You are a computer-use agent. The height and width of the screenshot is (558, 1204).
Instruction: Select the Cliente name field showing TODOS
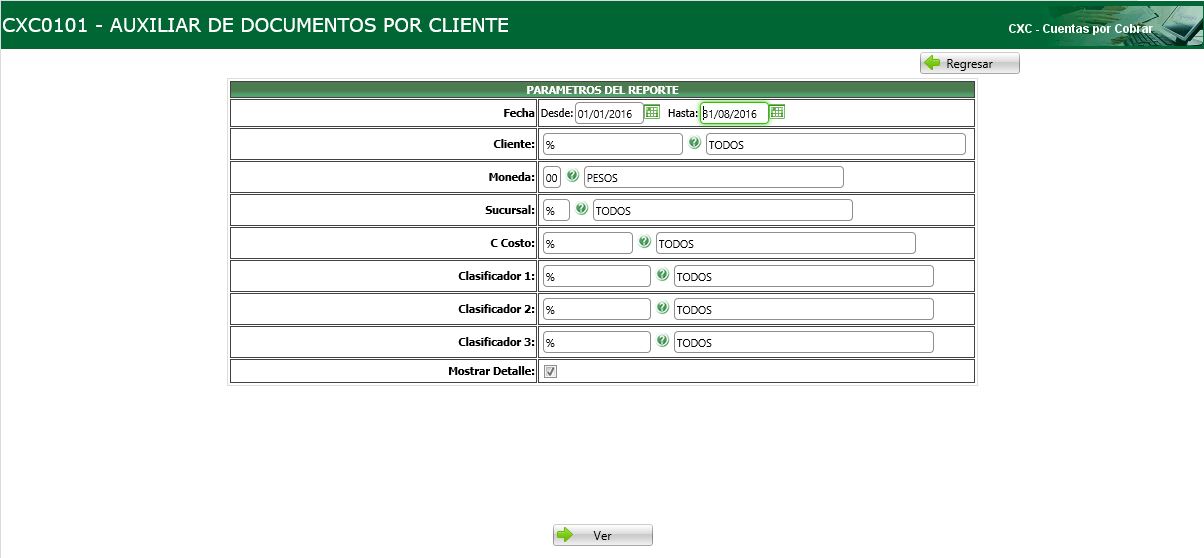836,144
